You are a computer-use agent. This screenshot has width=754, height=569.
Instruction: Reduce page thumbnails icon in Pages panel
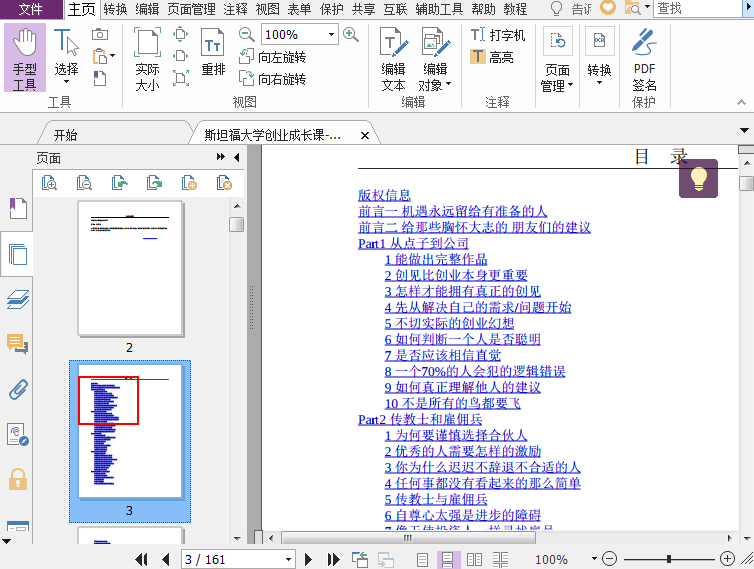[x=84, y=183]
